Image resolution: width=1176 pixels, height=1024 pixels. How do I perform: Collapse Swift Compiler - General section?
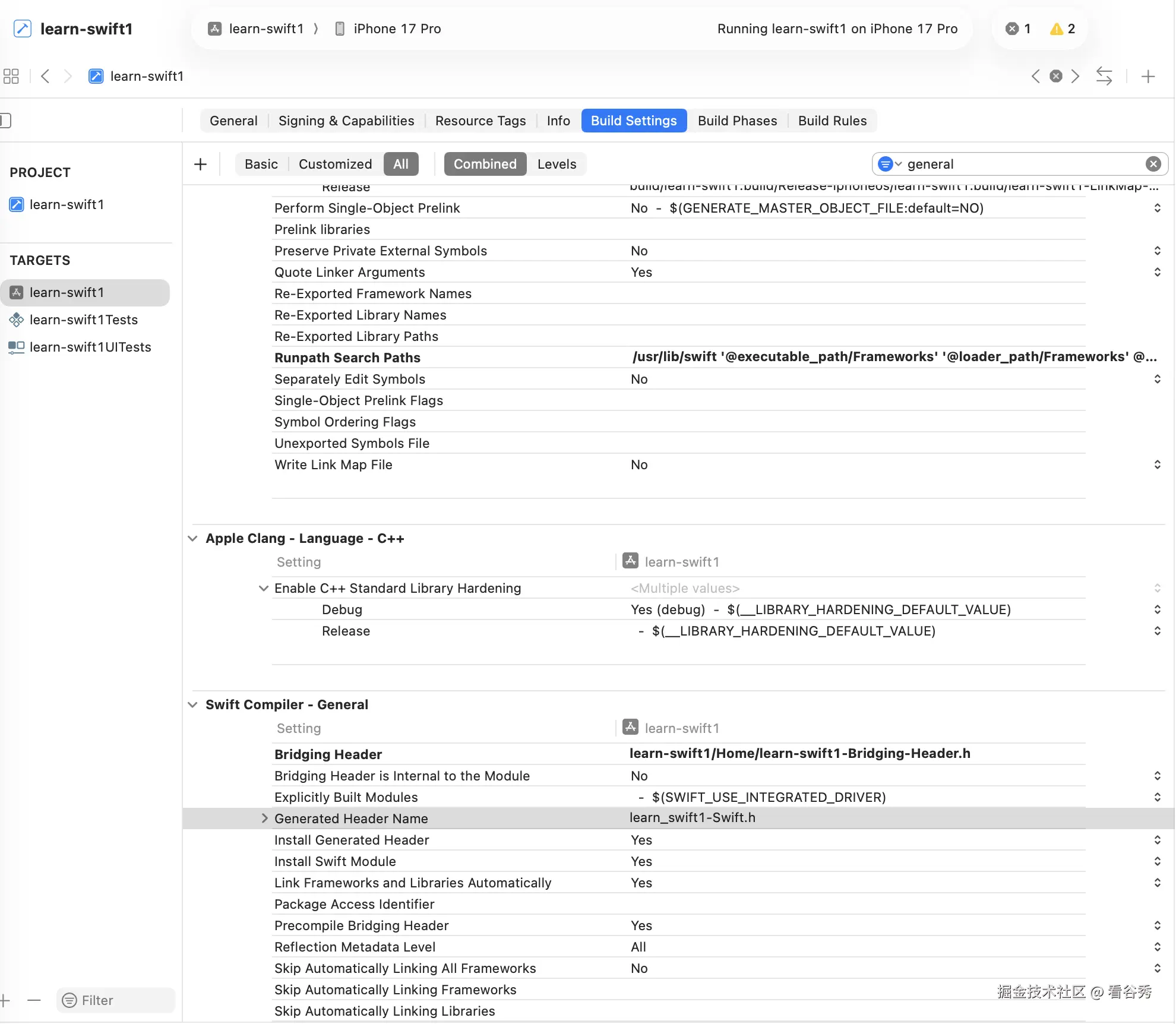pyautogui.click(x=192, y=704)
